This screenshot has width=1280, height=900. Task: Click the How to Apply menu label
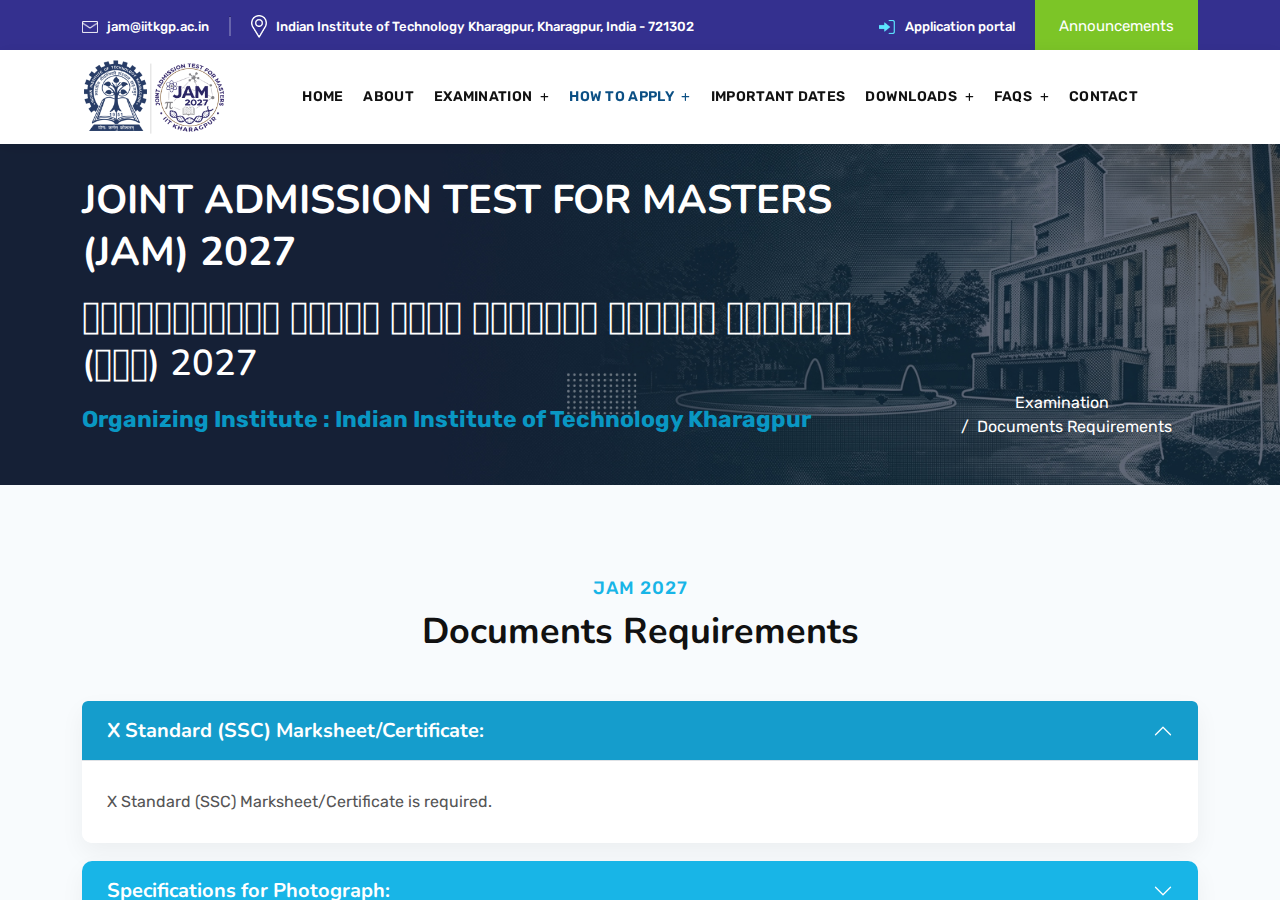tap(622, 96)
